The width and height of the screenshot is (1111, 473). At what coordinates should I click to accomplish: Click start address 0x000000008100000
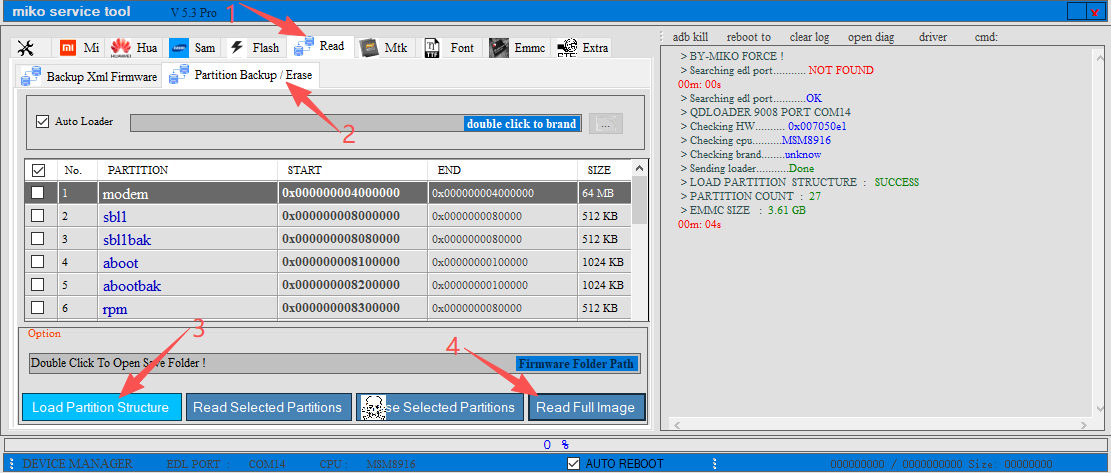(x=341, y=262)
